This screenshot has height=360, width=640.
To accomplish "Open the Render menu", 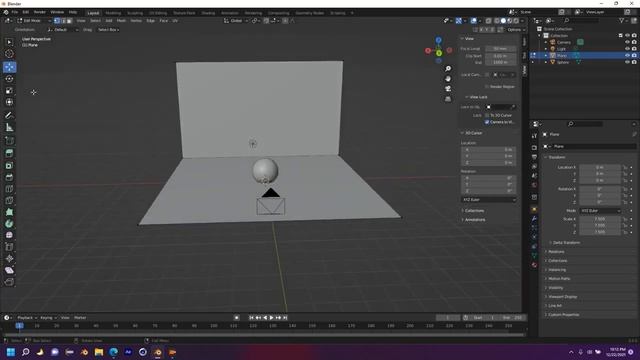I will (x=40, y=12).
